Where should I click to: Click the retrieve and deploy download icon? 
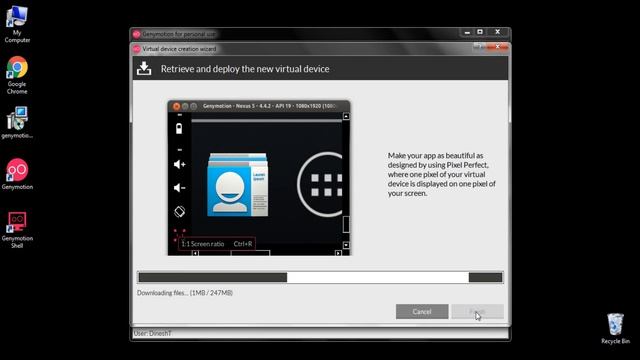click(x=144, y=68)
